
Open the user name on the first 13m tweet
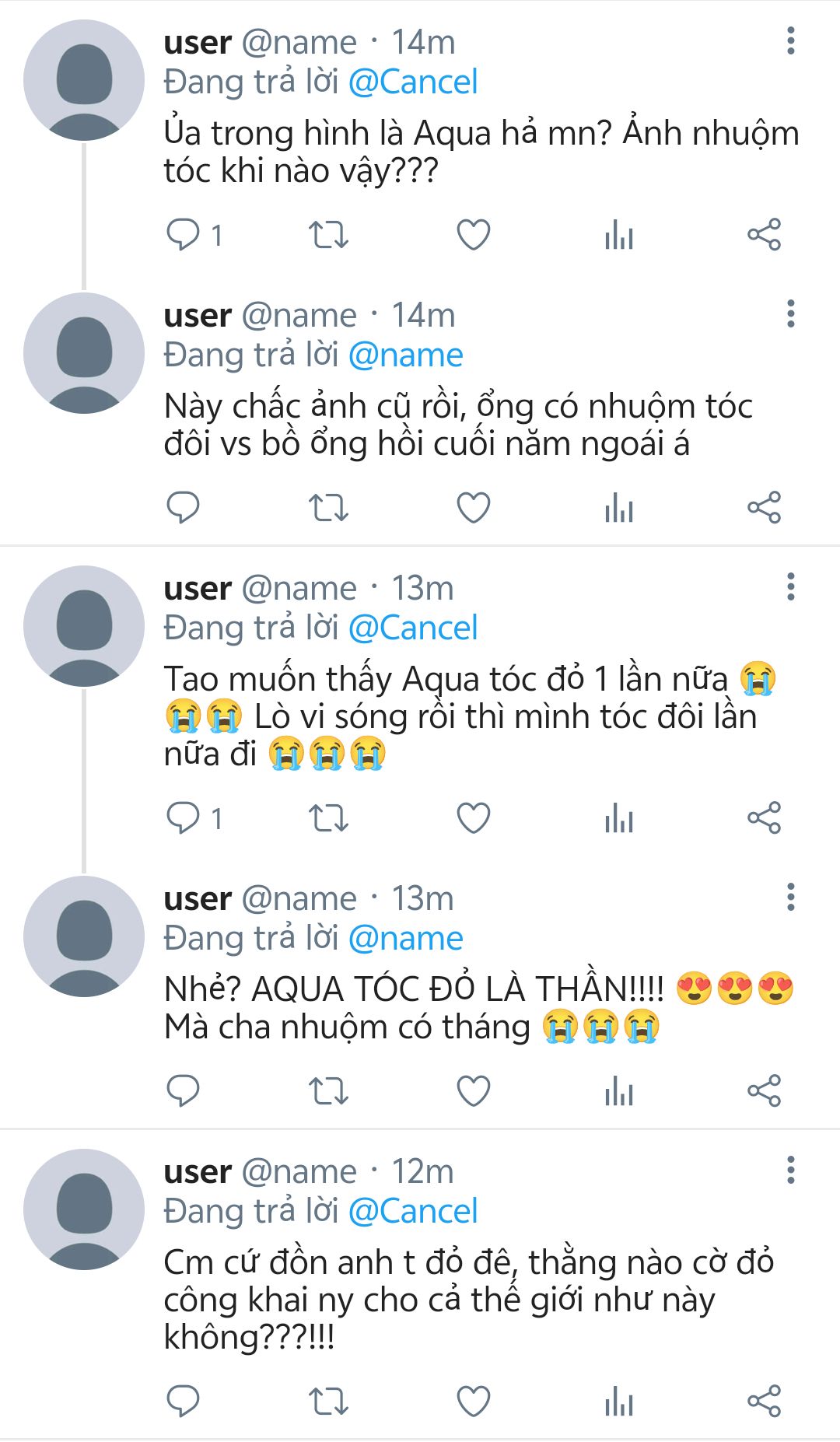click(x=198, y=589)
